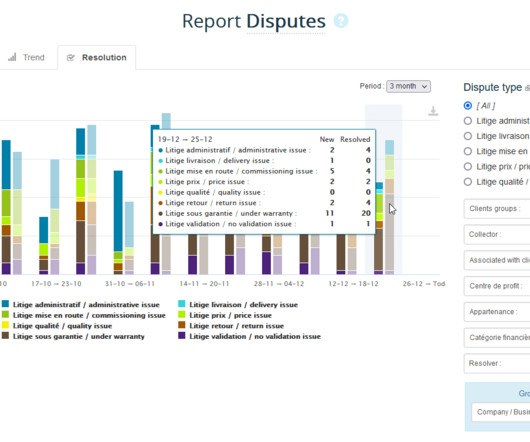Toggle Litige livraison legend swatch
This screenshot has width=530, height=442.
coord(182,304)
